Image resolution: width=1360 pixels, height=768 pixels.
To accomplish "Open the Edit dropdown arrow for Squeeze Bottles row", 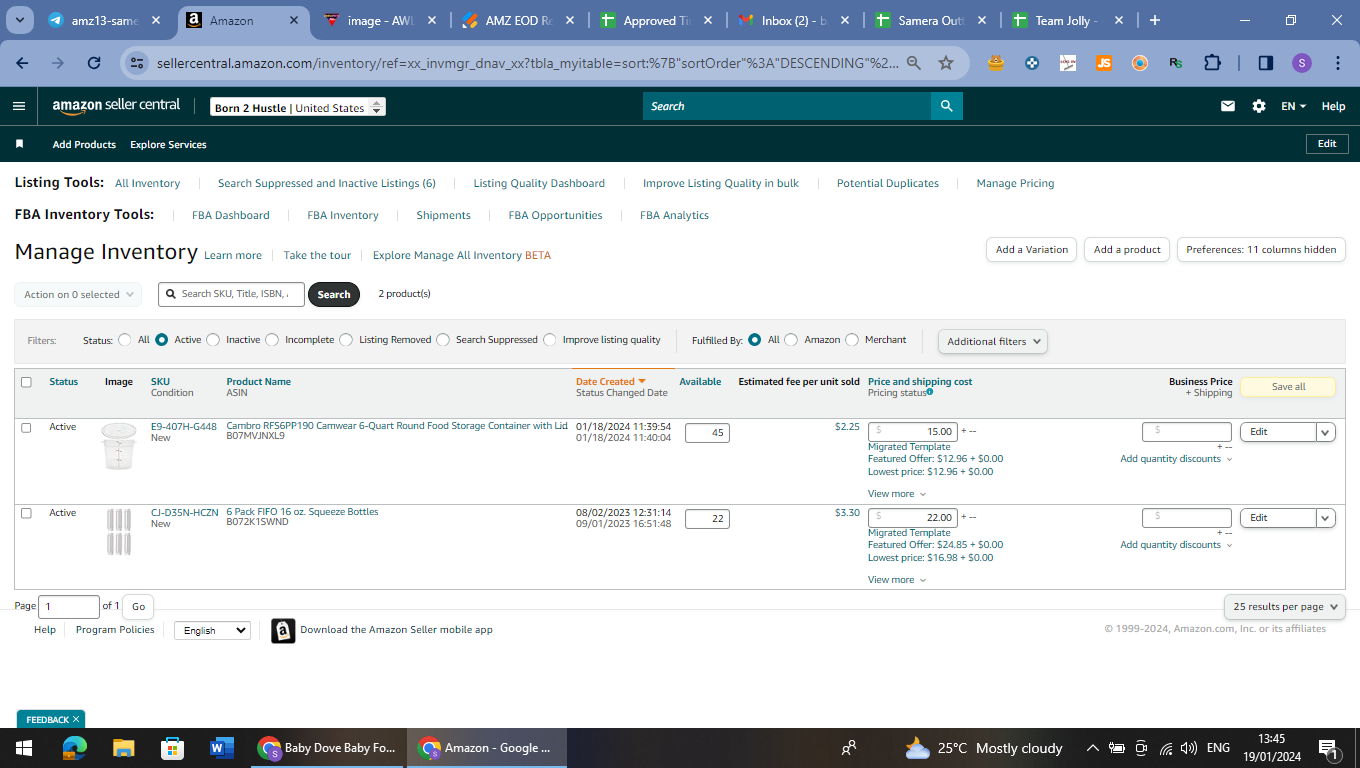I will [x=1326, y=518].
